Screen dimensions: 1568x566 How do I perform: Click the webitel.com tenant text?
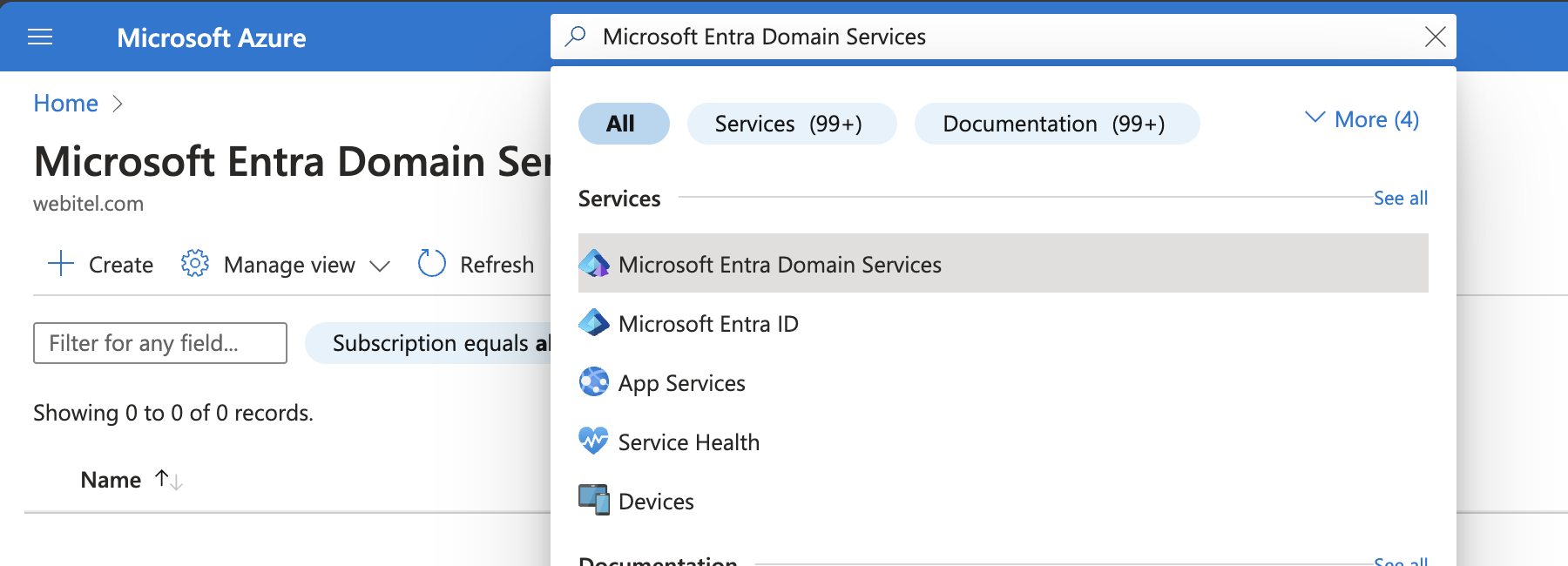click(88, 204)
